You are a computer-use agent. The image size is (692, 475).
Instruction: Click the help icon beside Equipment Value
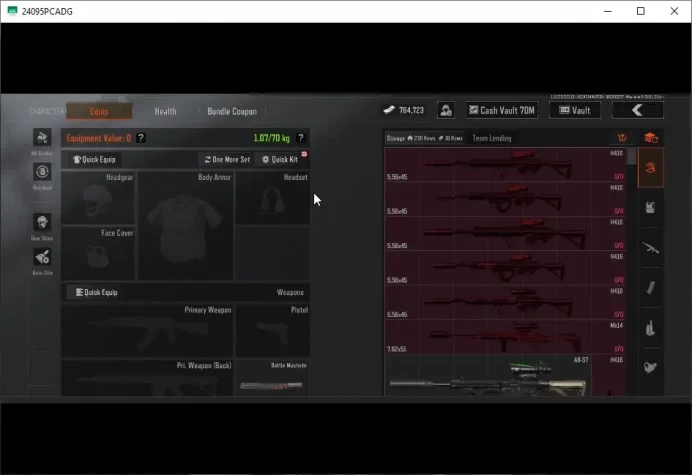(141, 138)
